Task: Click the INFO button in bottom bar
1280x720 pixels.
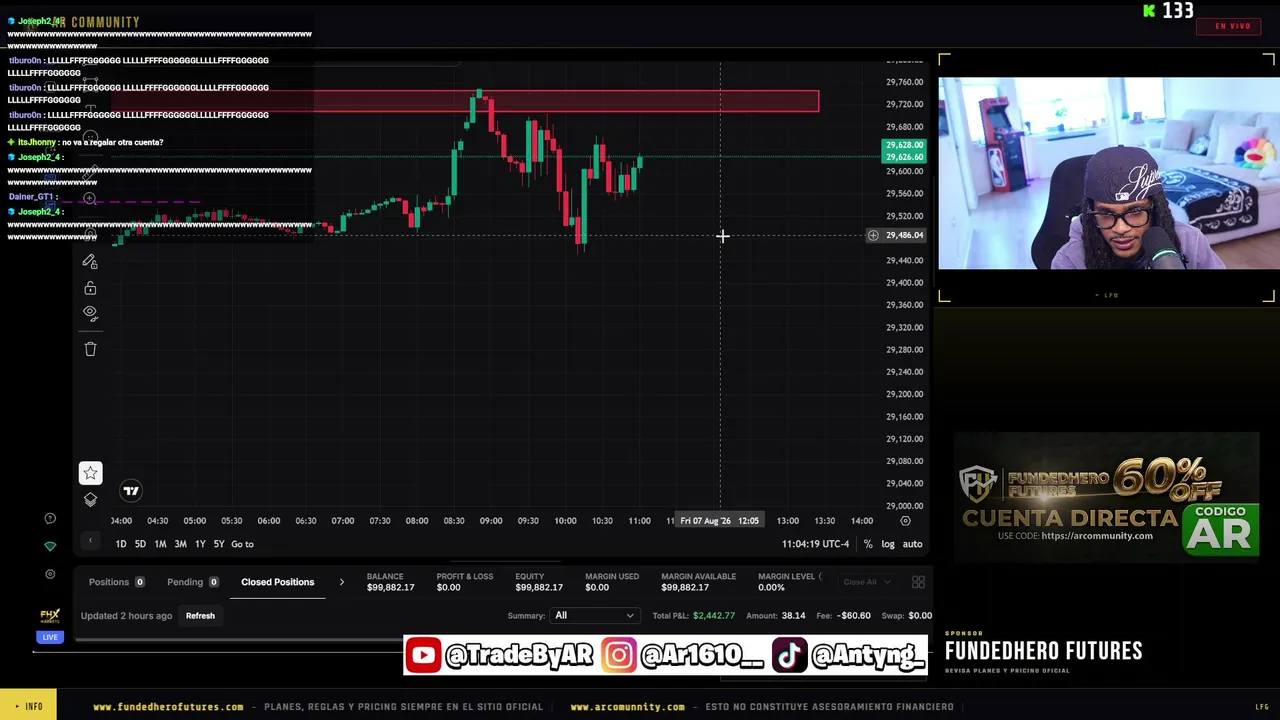Action: 28,706
